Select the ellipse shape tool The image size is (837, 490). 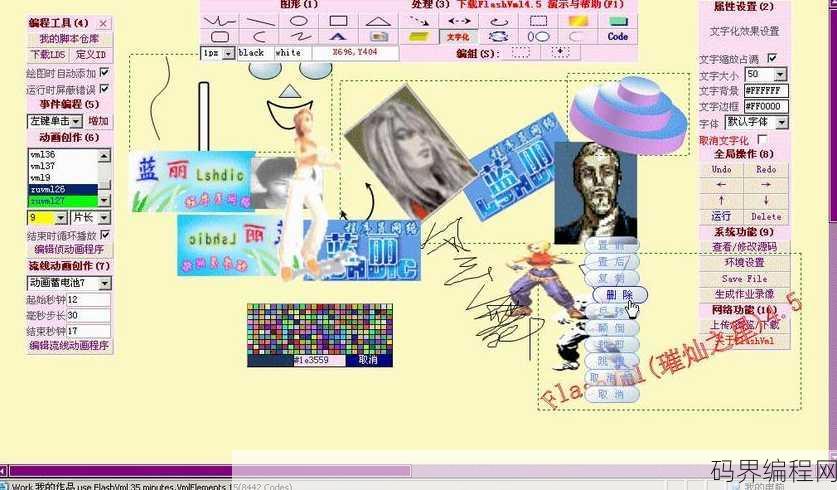[x=298, y=21]
